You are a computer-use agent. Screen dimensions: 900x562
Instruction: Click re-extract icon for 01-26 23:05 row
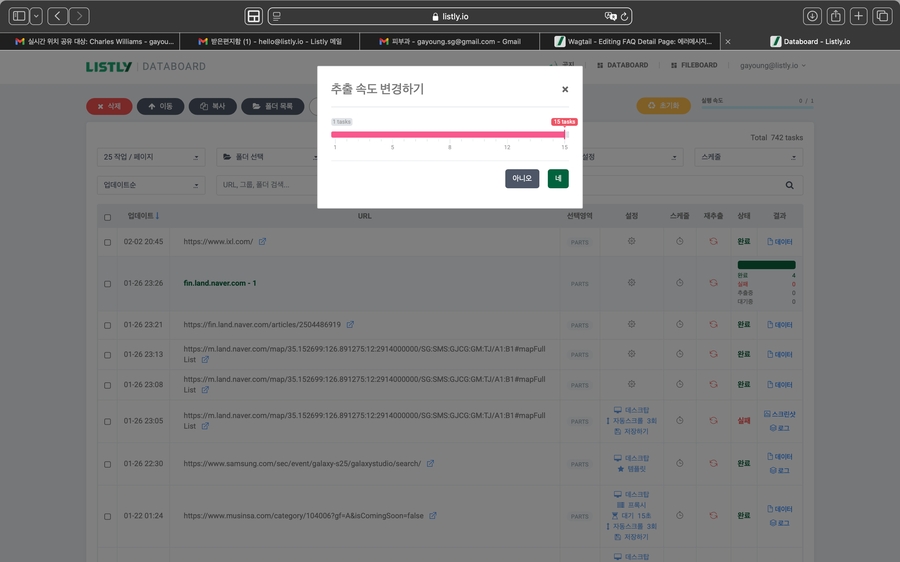pyautogui.click(x=713, y=420)
